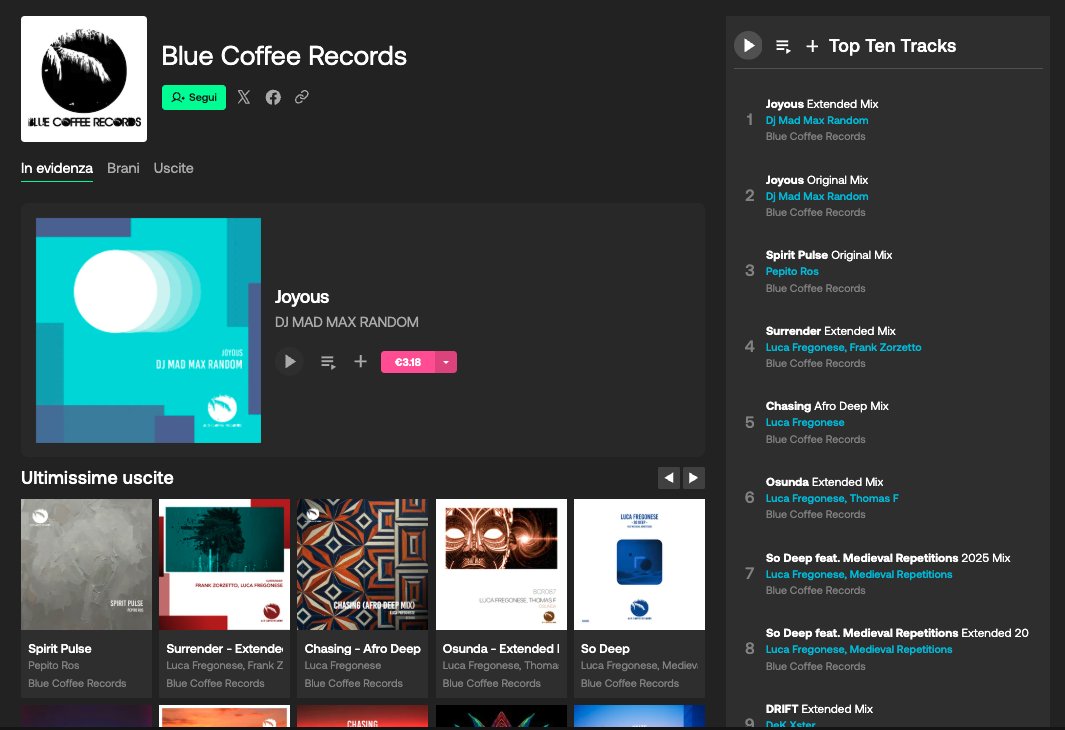Play the featured Joyous release
The width and height of the screenshot is (1065, 730).
click(x=289, y=361)
